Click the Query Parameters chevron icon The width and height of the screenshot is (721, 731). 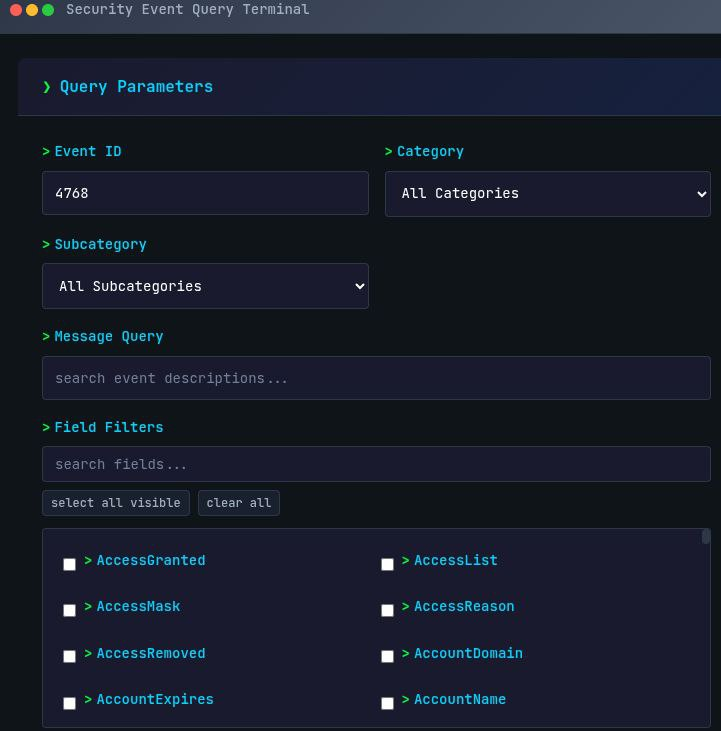pos(47,87)
